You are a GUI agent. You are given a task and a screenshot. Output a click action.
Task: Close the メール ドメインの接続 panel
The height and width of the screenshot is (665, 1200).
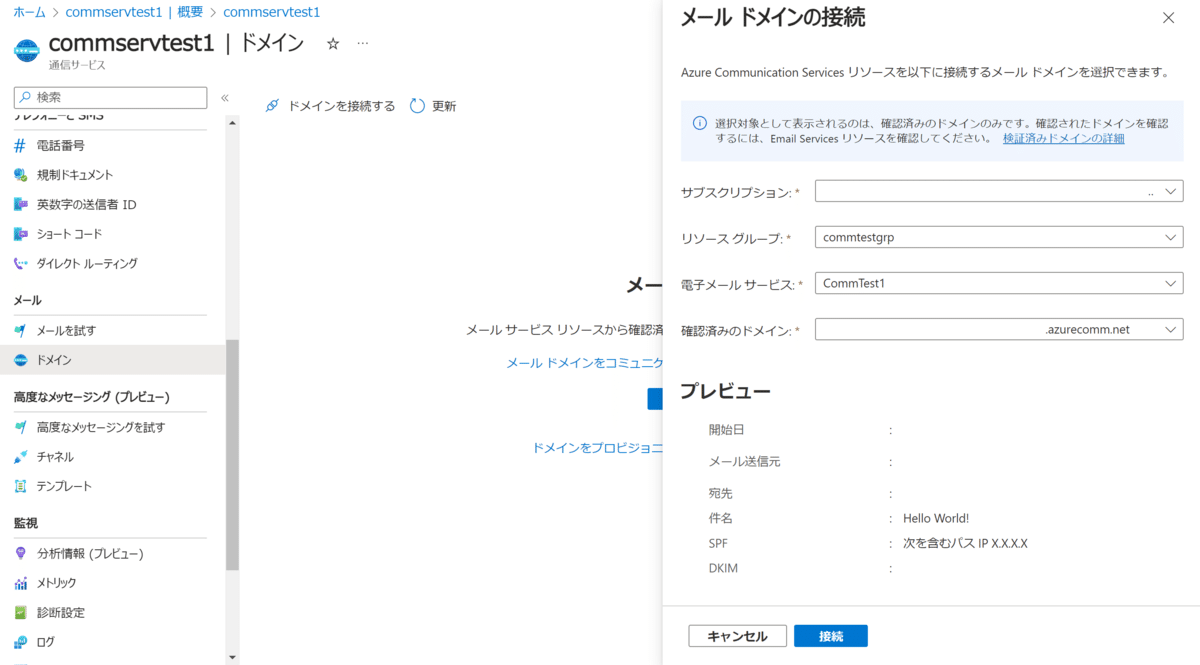[1168, 18]
